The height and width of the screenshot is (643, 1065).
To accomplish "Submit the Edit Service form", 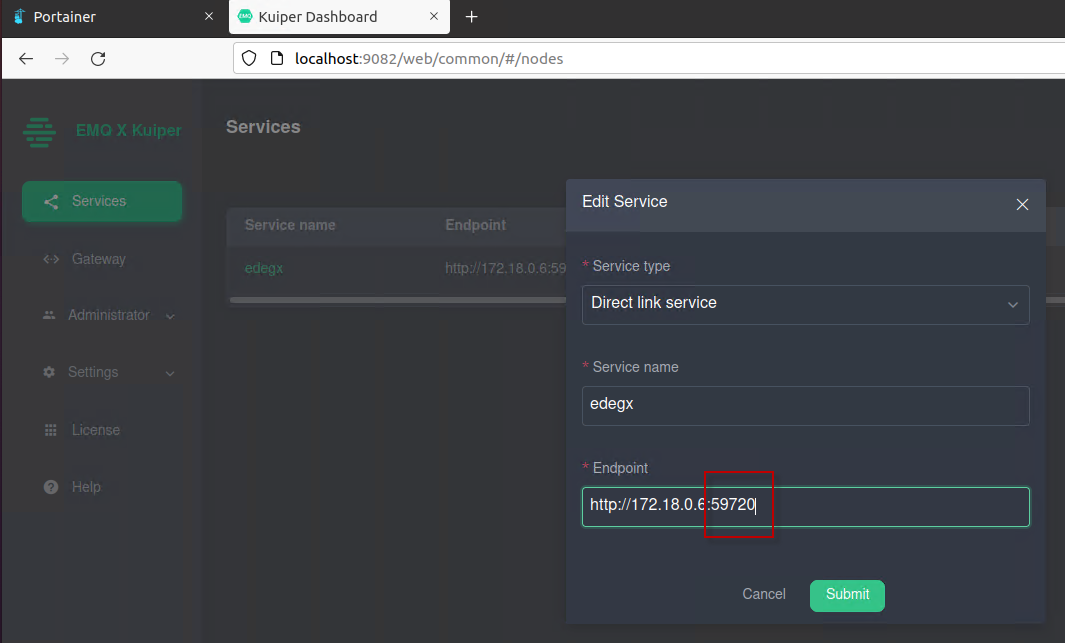I will tap(847, 595).
